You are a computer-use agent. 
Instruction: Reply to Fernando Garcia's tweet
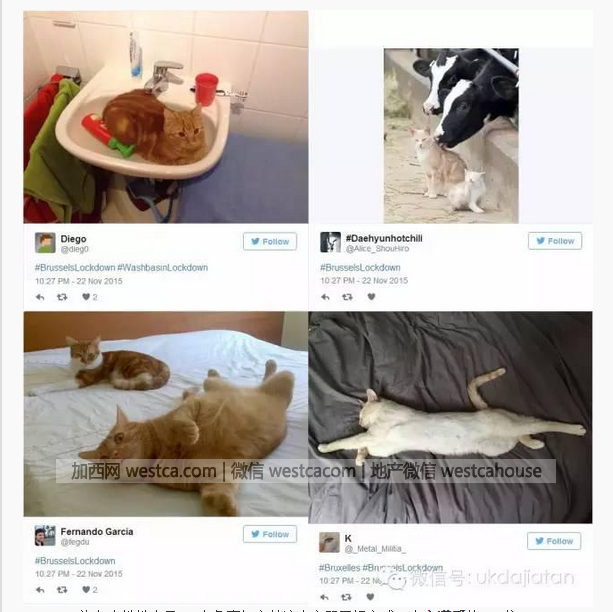pyautogui.click(x=40, y=590)
